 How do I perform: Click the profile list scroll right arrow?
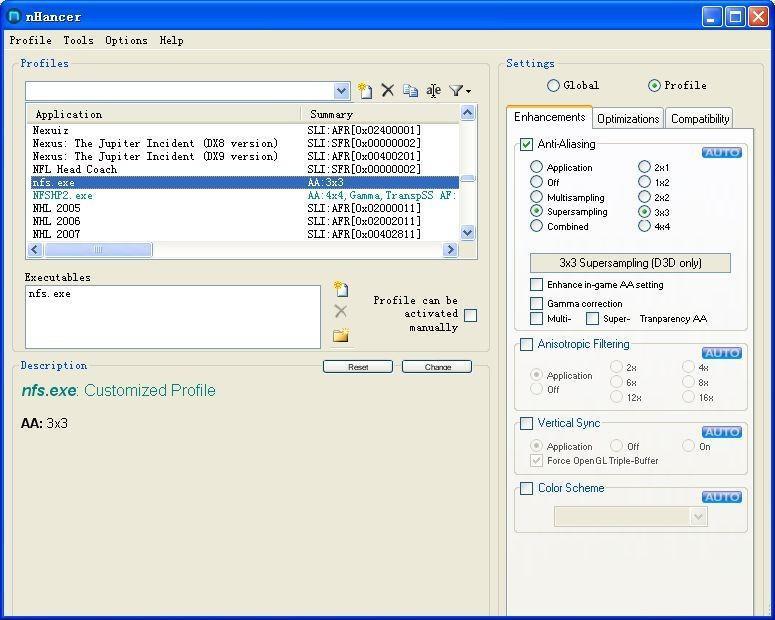click(450, 250)
